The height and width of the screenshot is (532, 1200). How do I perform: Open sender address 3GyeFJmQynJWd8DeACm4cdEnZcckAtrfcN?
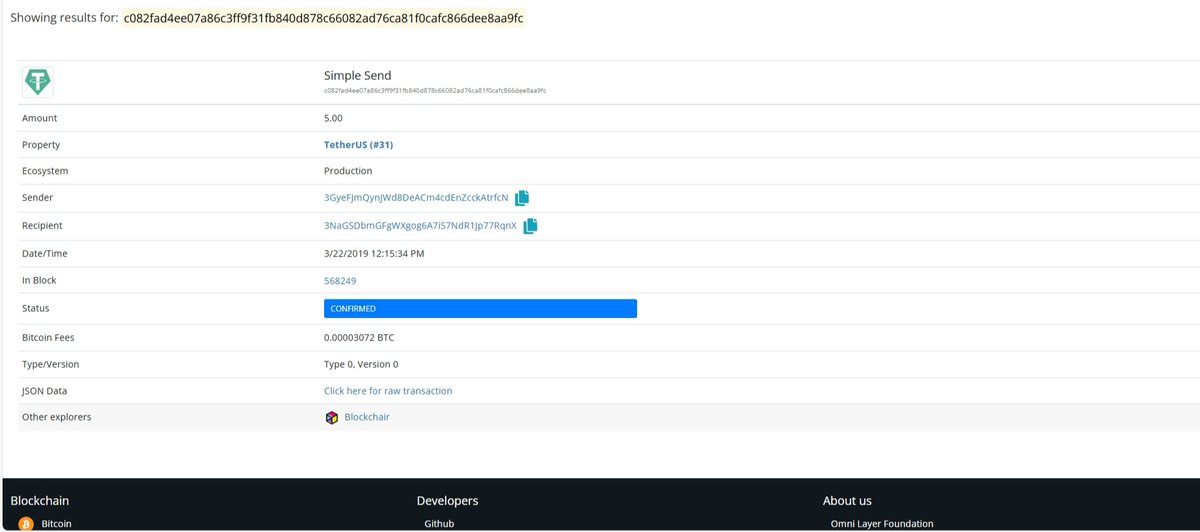tap(416, 198)
